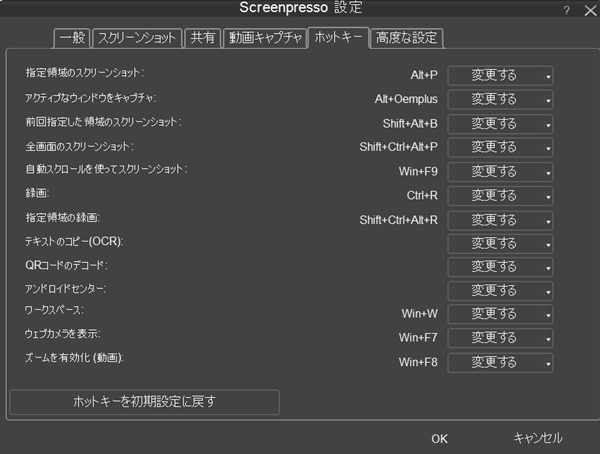Click the Win+F7 hotkey value
The image size is (600, 454).
418,338
